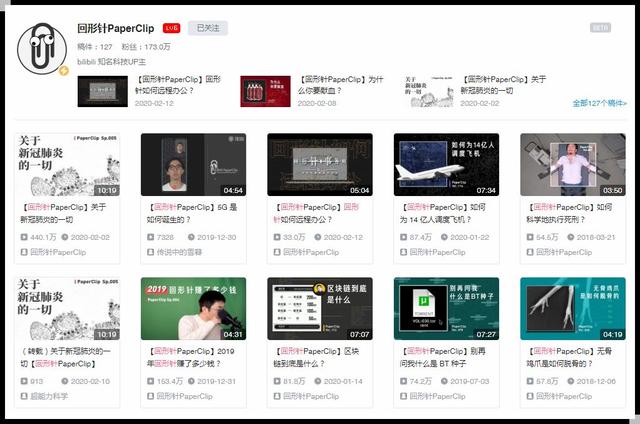Open the 回形针PaperClip paperclip avatar
The image size is (640, 424).
tap(42, 48)
